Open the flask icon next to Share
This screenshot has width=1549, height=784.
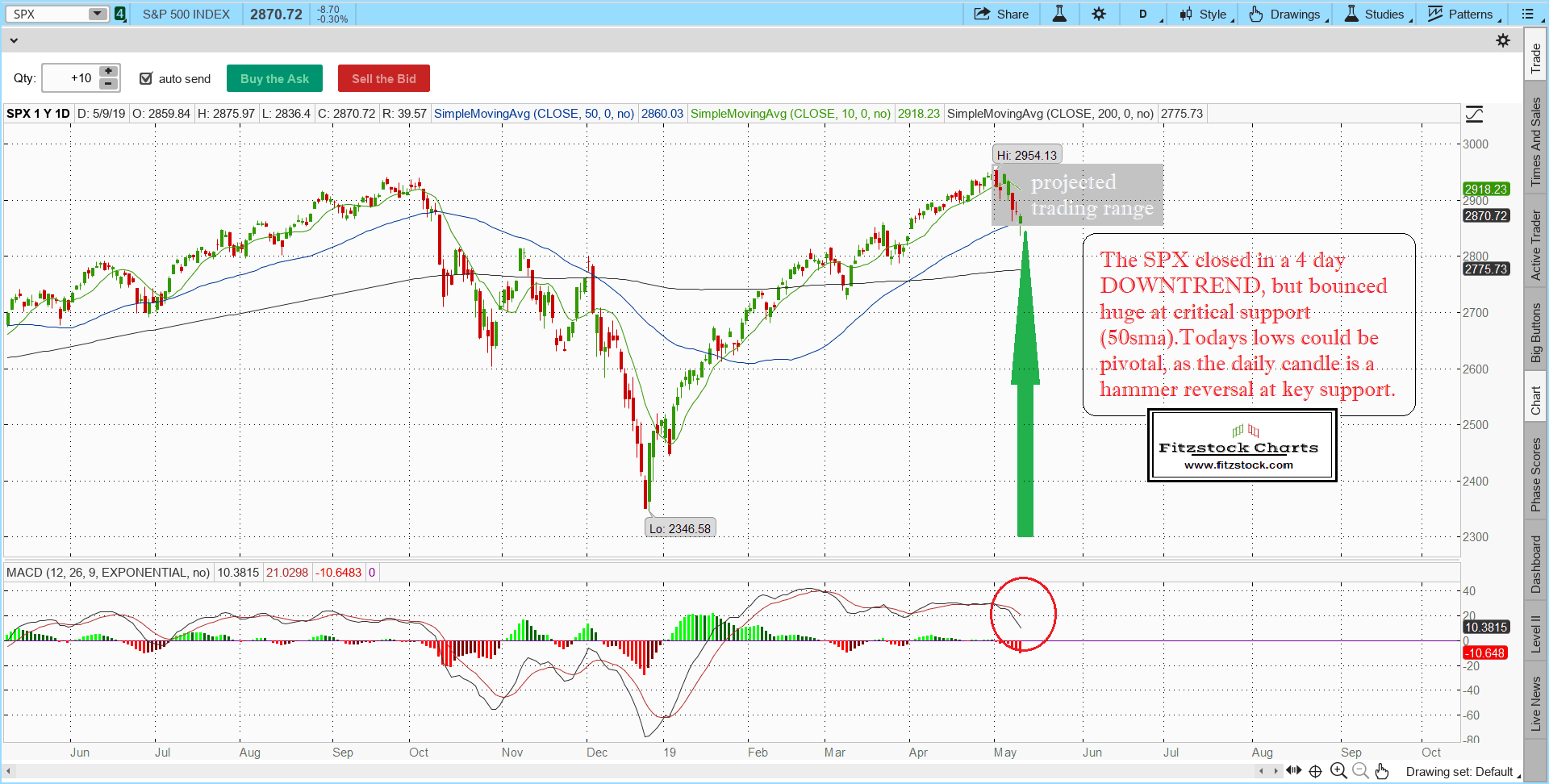tap(1059, 14)
